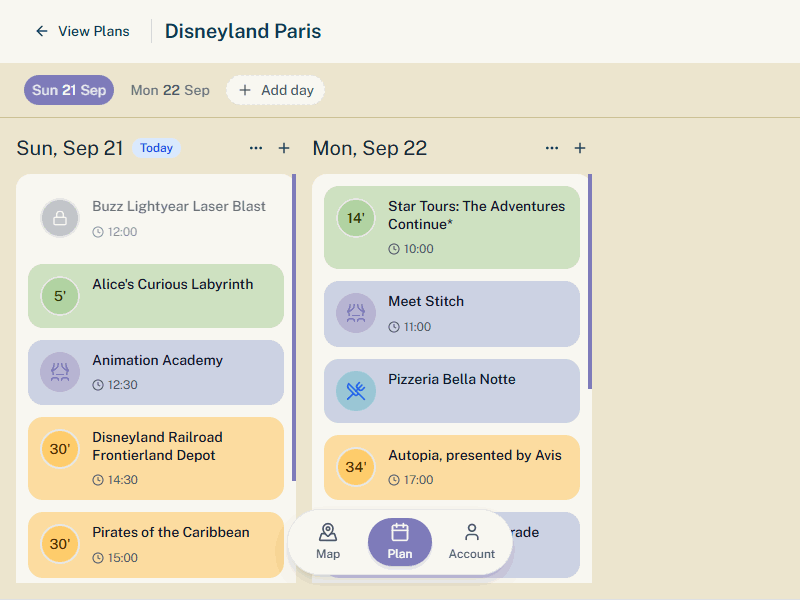This screenshot has width=800, height=600.
Task: Click the Add day button
Action: click(x=275, y=90)
